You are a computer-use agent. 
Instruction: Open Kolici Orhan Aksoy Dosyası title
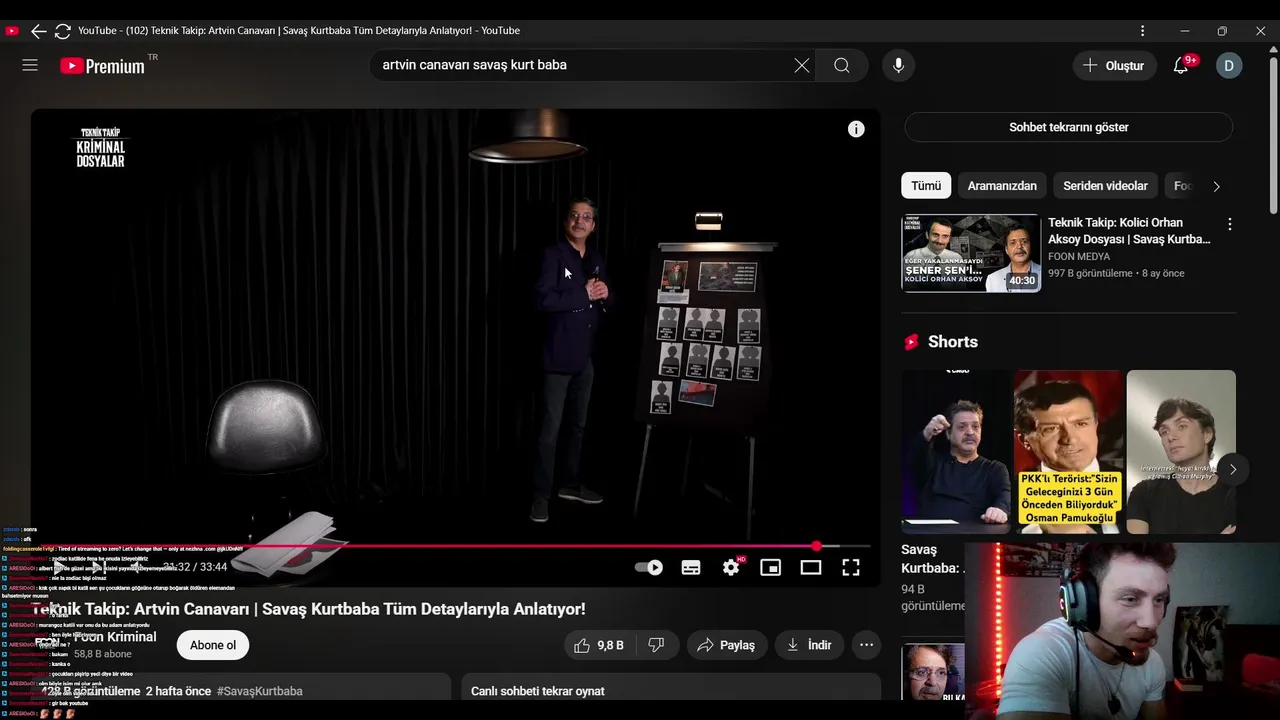(1130, 231)
